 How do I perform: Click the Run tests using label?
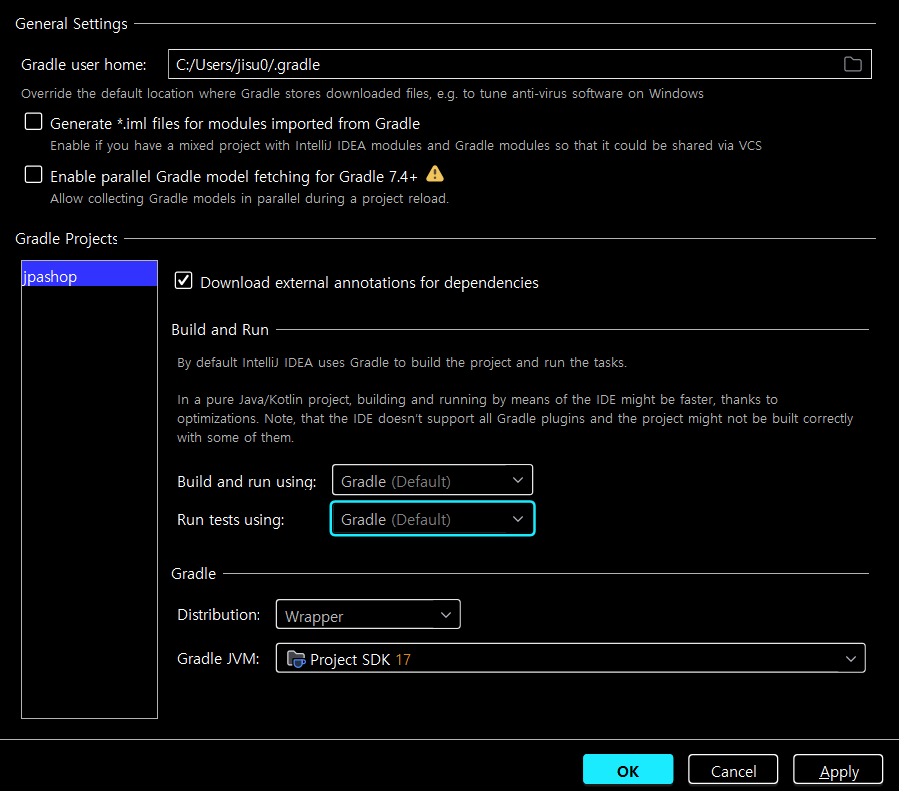(231, 520)
